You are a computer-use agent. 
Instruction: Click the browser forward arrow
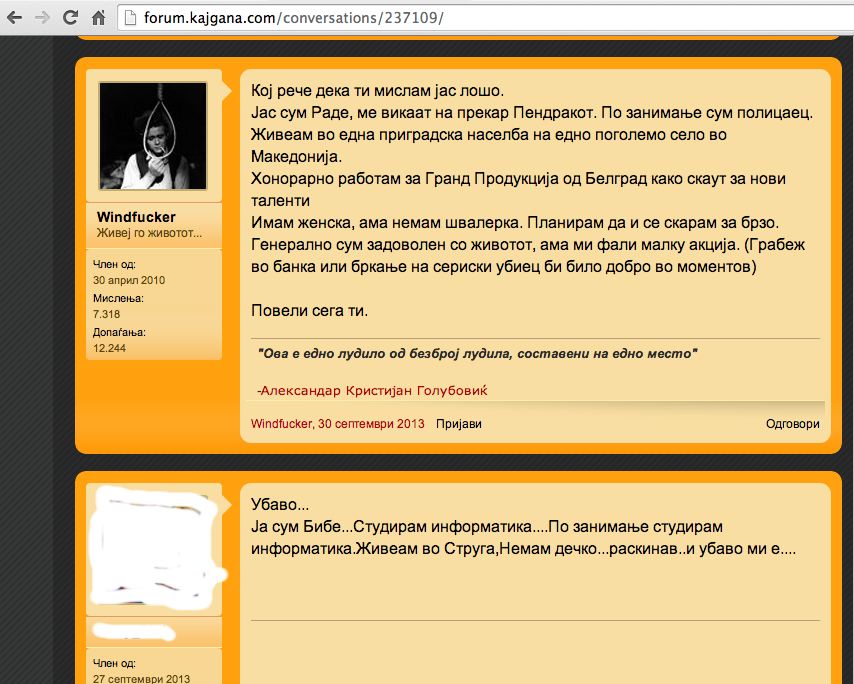[42, 18]
